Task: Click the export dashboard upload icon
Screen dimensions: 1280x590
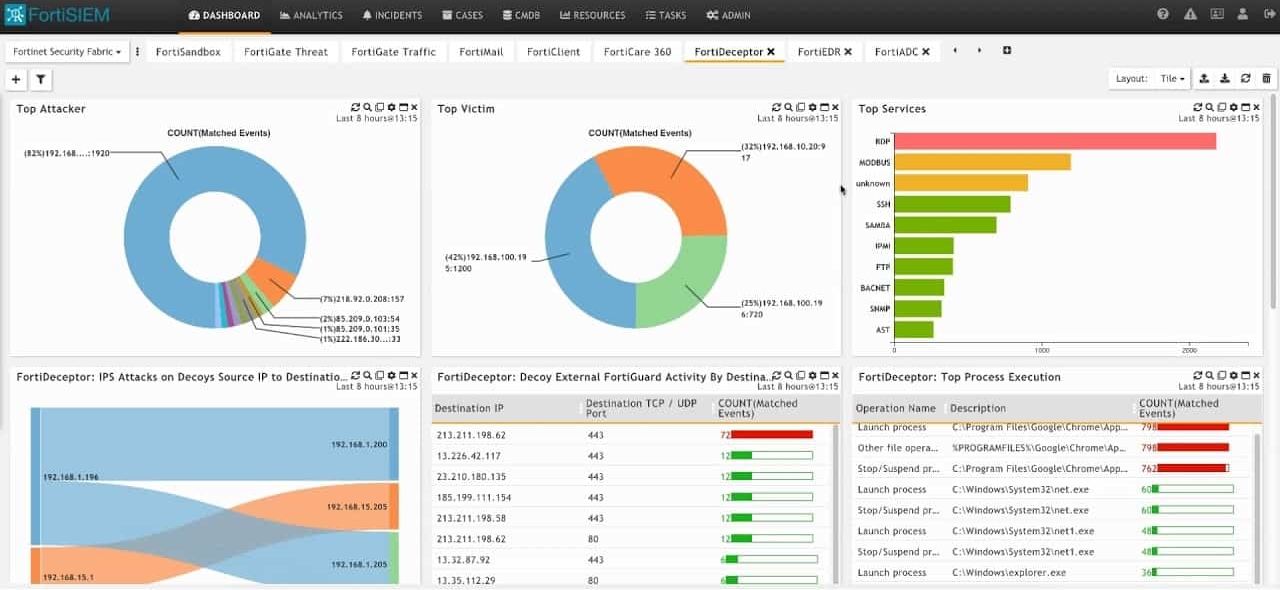Action: (x=1204, y=78)
